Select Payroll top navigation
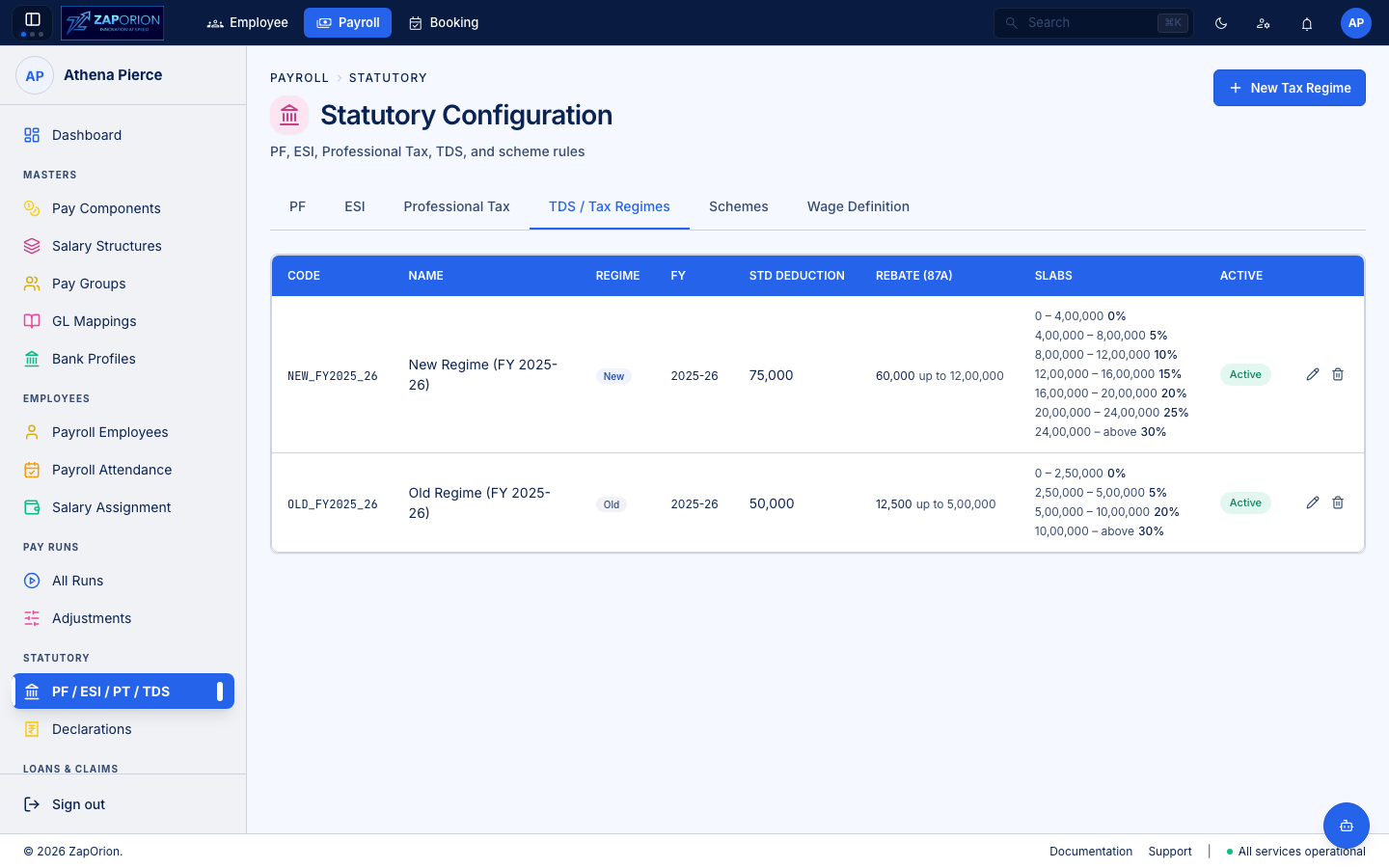Screen dimensions: 1389x868 coord(347,22)
